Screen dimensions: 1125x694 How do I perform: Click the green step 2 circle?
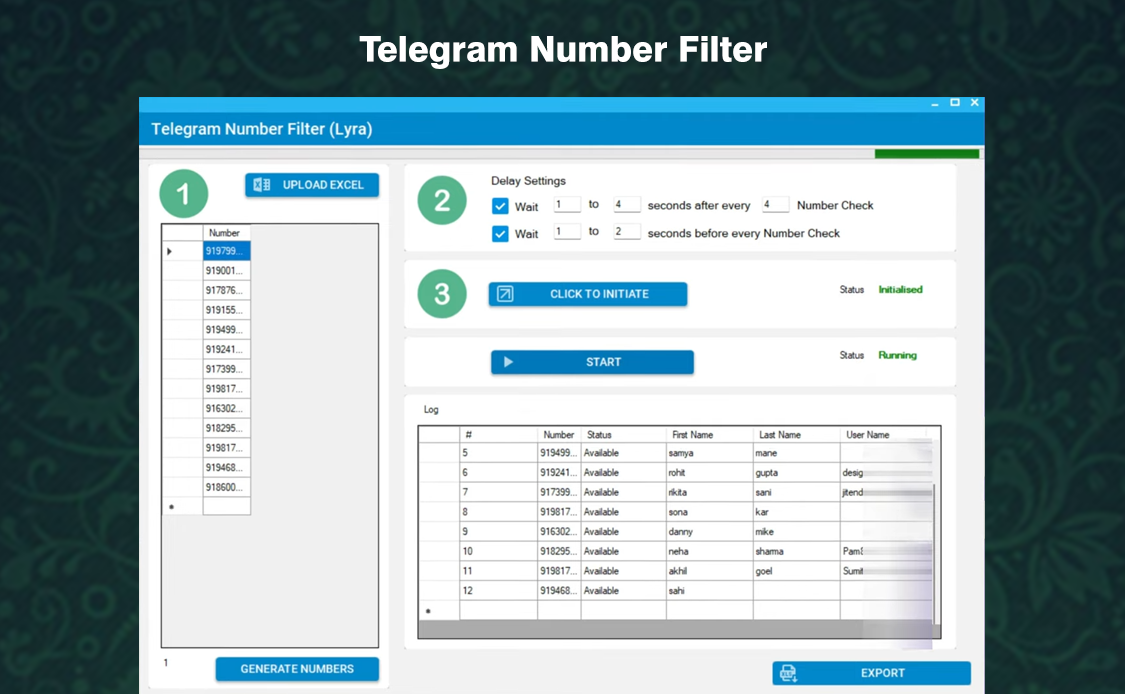[x=441, y=200]
